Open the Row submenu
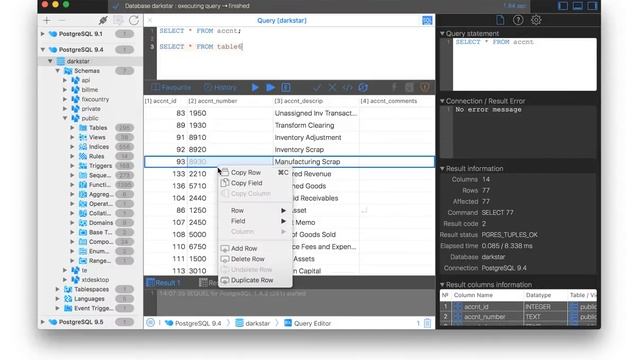Image resolution: width=640 pixels, height=360 pixels. pos(255,211)
